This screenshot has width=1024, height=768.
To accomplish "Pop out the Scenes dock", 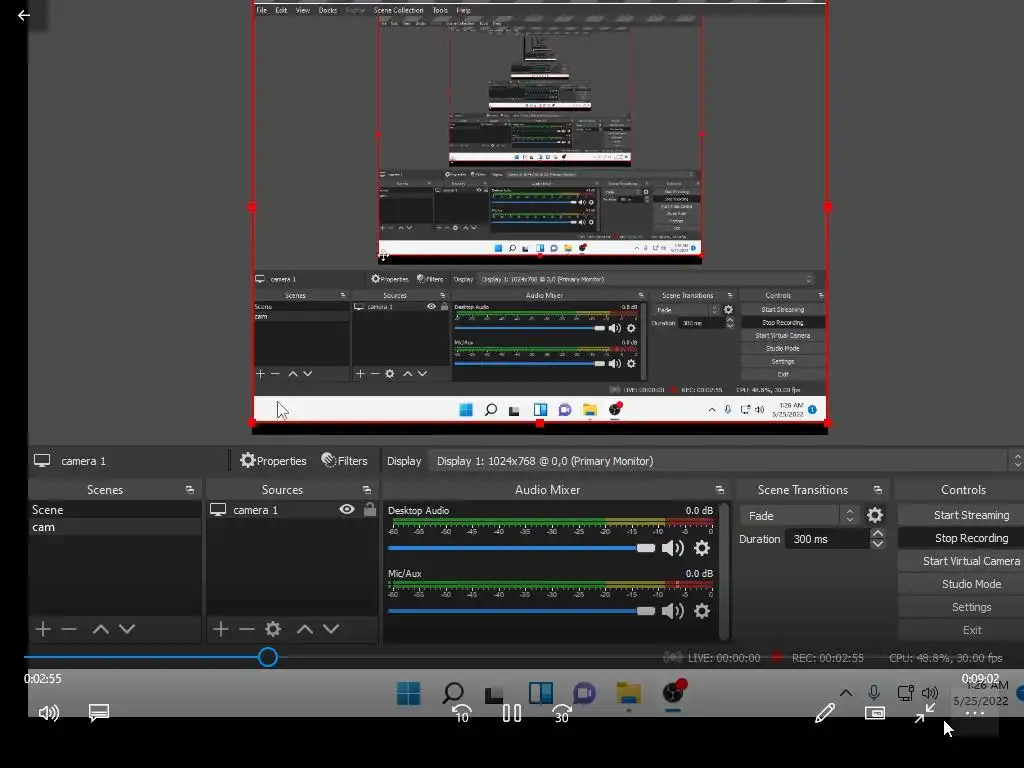I will click(x=189, y=490).
